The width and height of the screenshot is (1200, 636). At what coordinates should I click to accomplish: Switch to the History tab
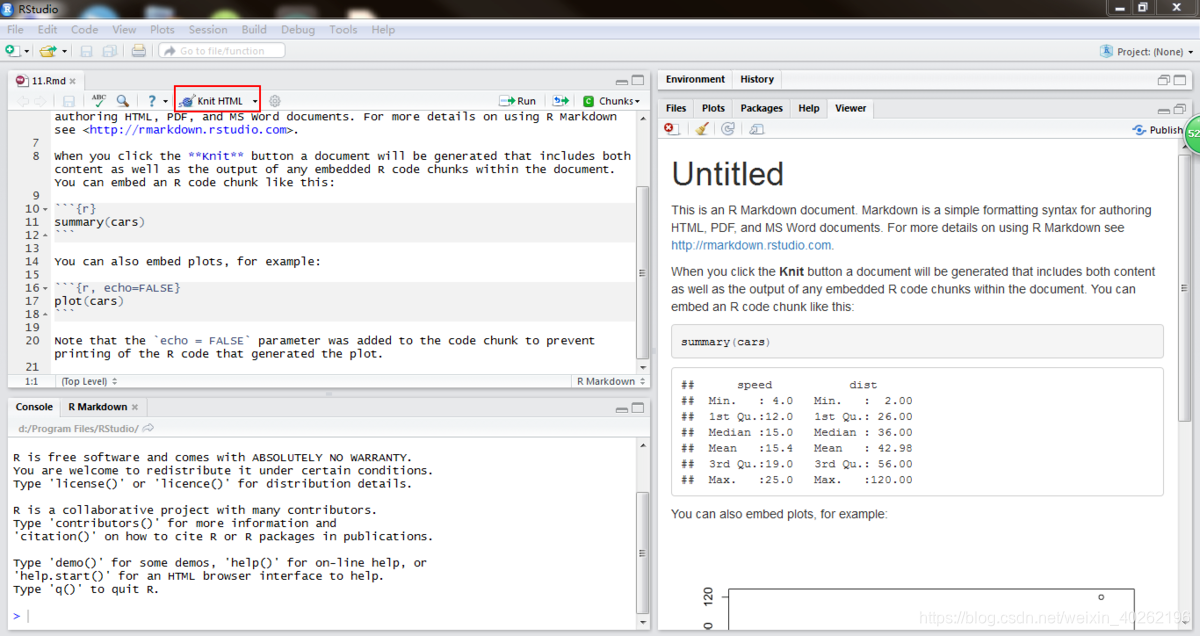(x=757, y=80)
